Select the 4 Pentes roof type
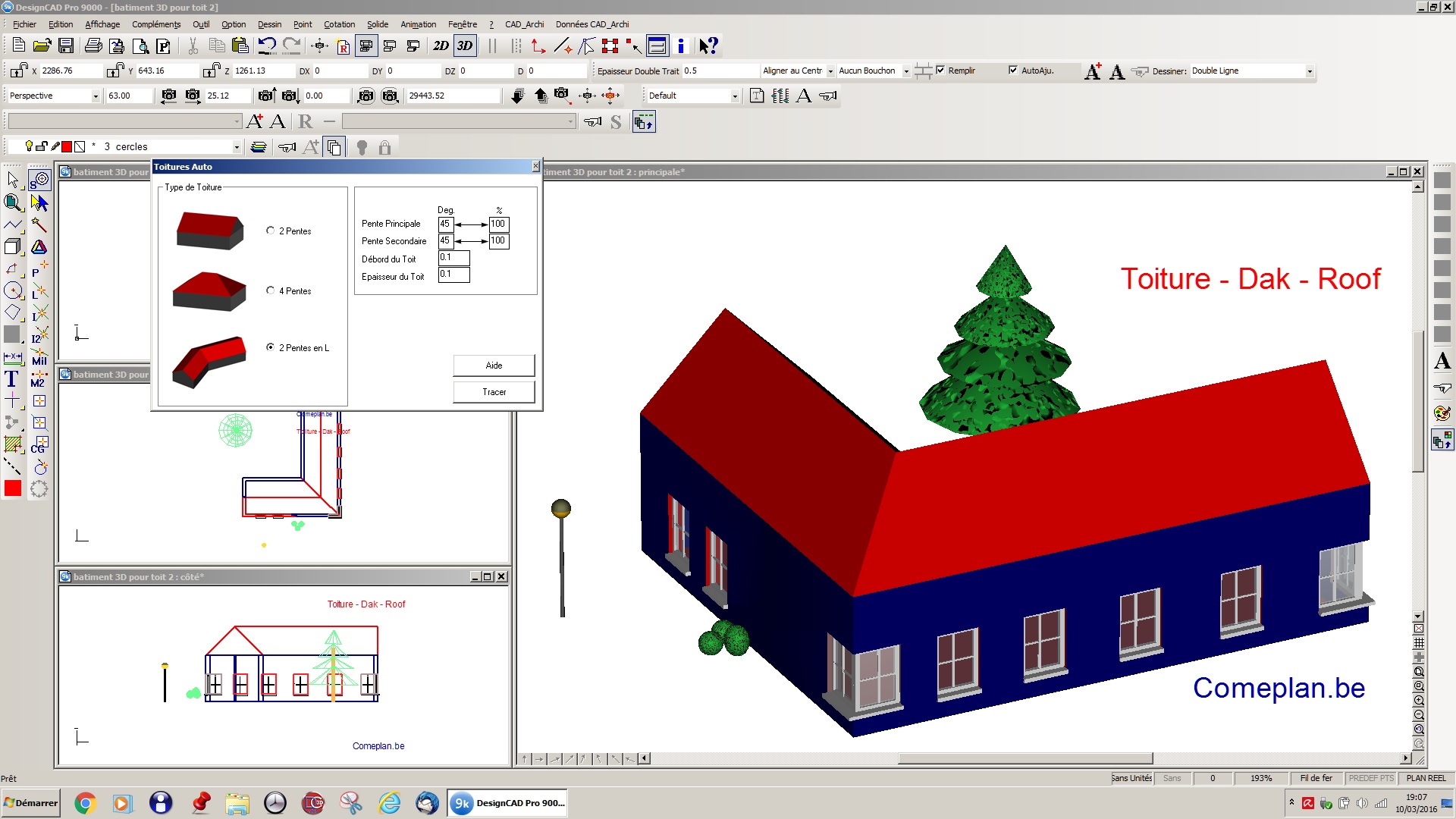The image size is (1456, 819). [271, 290]
